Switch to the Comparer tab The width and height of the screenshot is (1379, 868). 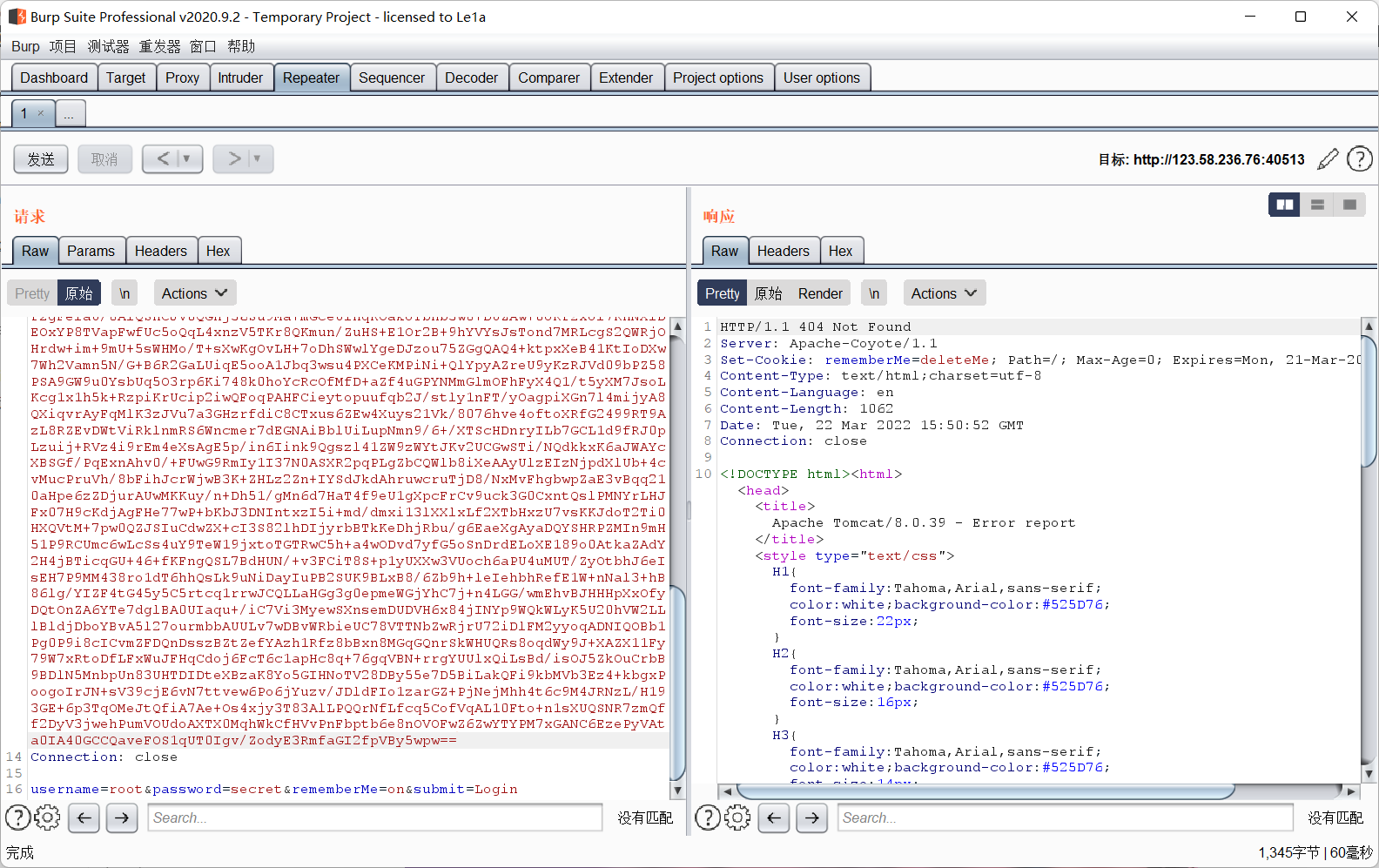pyautogui.click(x=548, y=77)
